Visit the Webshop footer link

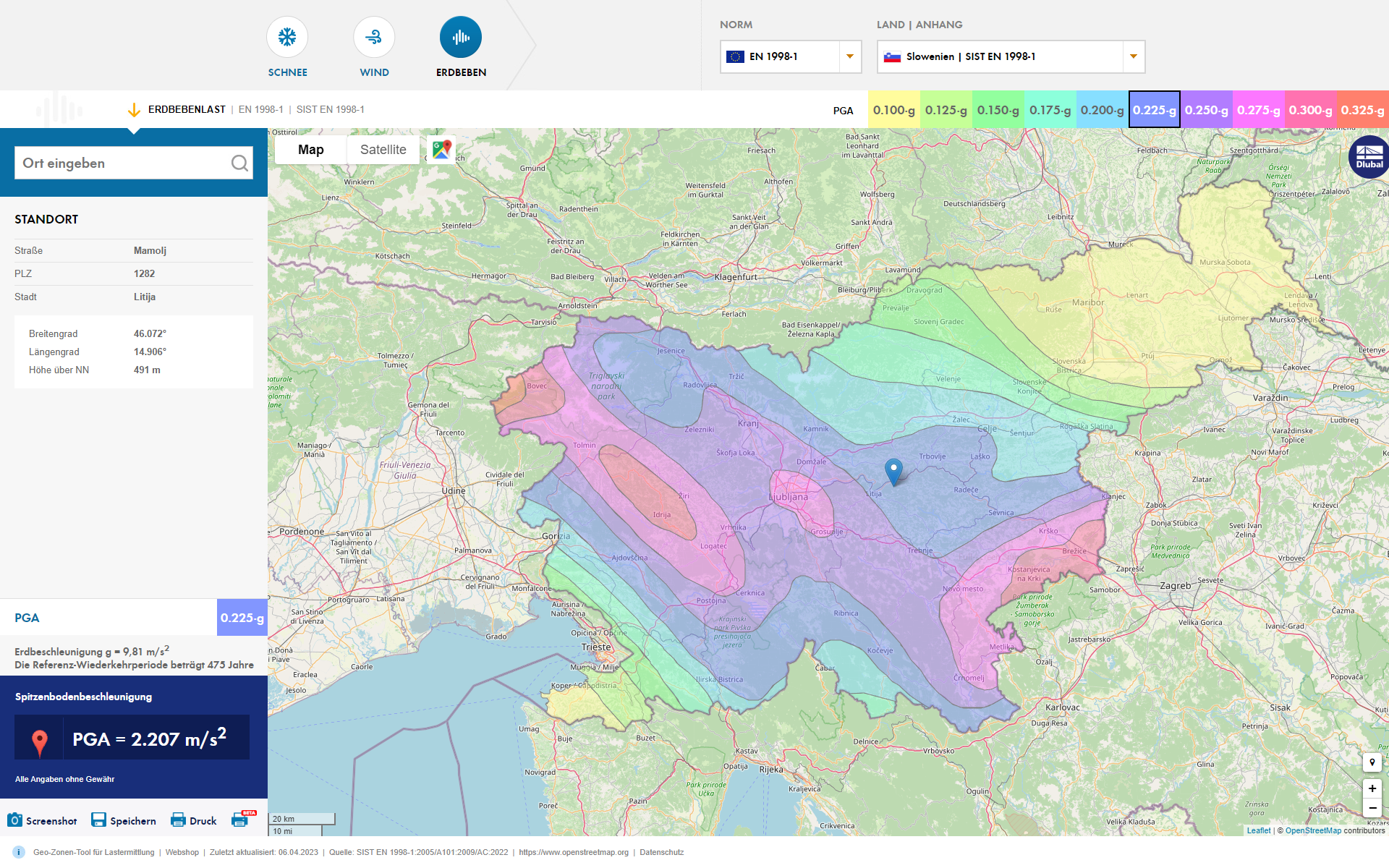[x=182, y=852]
